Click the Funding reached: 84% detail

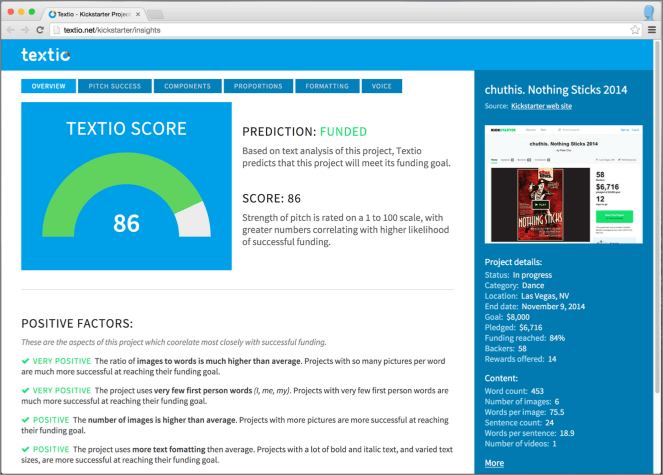525,338
